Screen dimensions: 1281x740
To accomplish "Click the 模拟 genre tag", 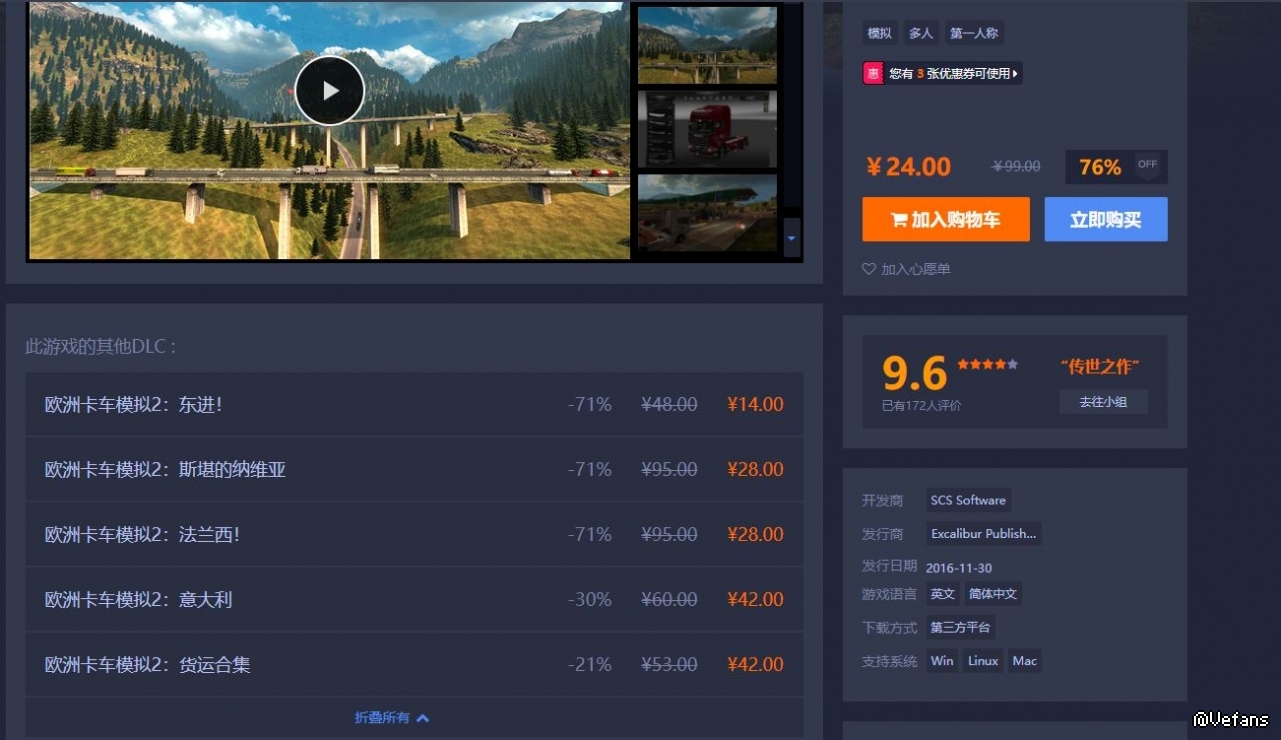I will (879, 33).
